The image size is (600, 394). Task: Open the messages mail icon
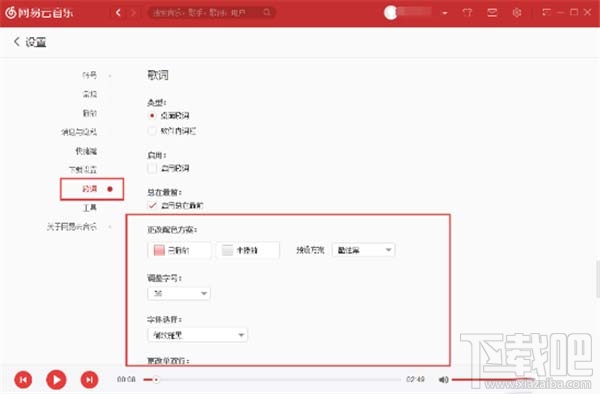click(x=492, y=13)
